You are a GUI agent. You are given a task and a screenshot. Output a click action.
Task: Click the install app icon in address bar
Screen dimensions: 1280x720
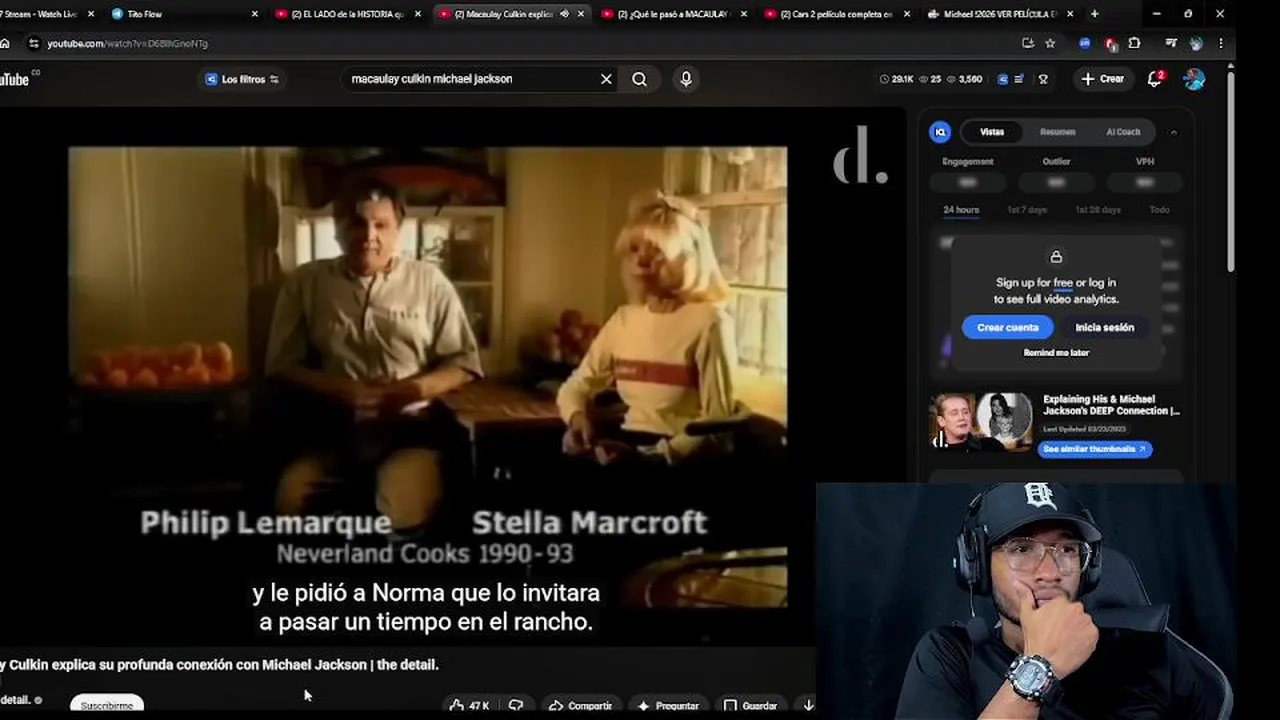pos(1028,43)
